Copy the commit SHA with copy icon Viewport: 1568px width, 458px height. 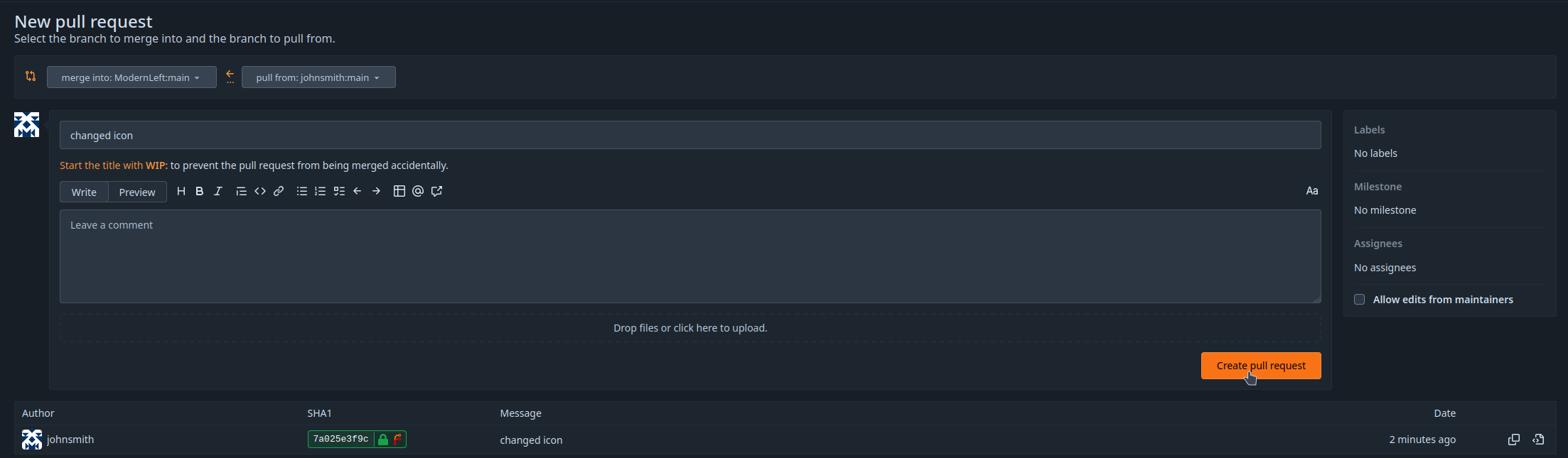click(1514, 440)
